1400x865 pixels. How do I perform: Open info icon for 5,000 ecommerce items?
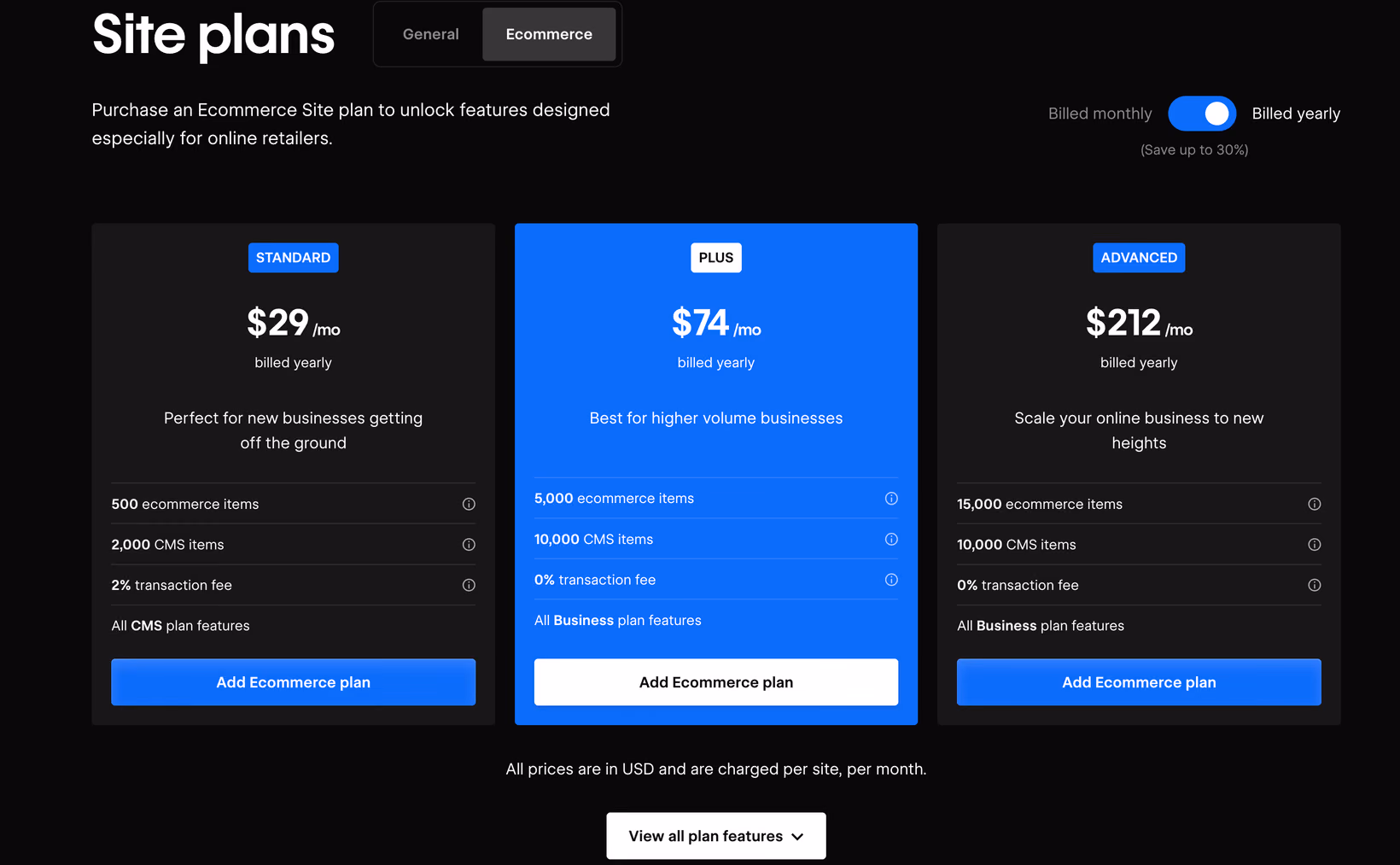(891, 499)
